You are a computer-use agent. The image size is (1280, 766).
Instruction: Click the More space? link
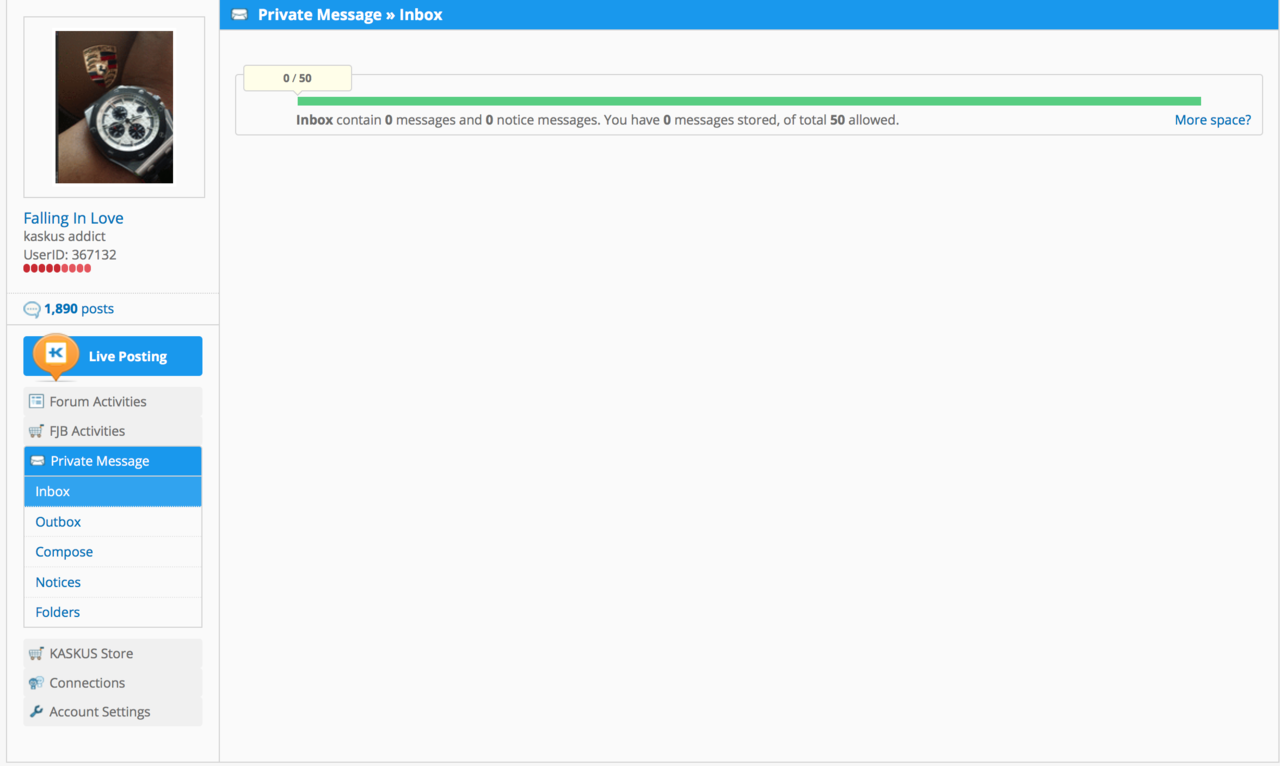[x=1213, y=120]
